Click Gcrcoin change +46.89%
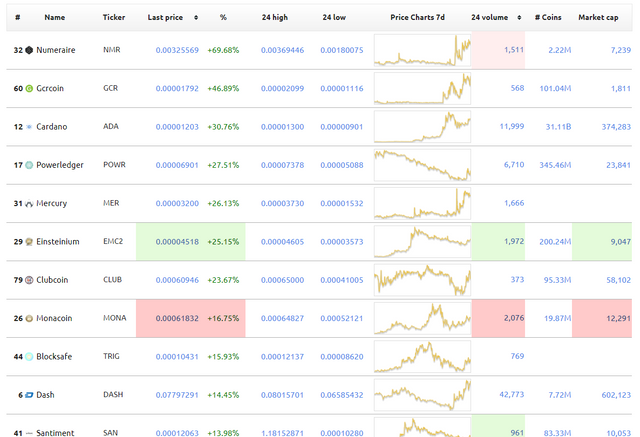The height and width of the screenshot is (437, 640). coord(223,89)
